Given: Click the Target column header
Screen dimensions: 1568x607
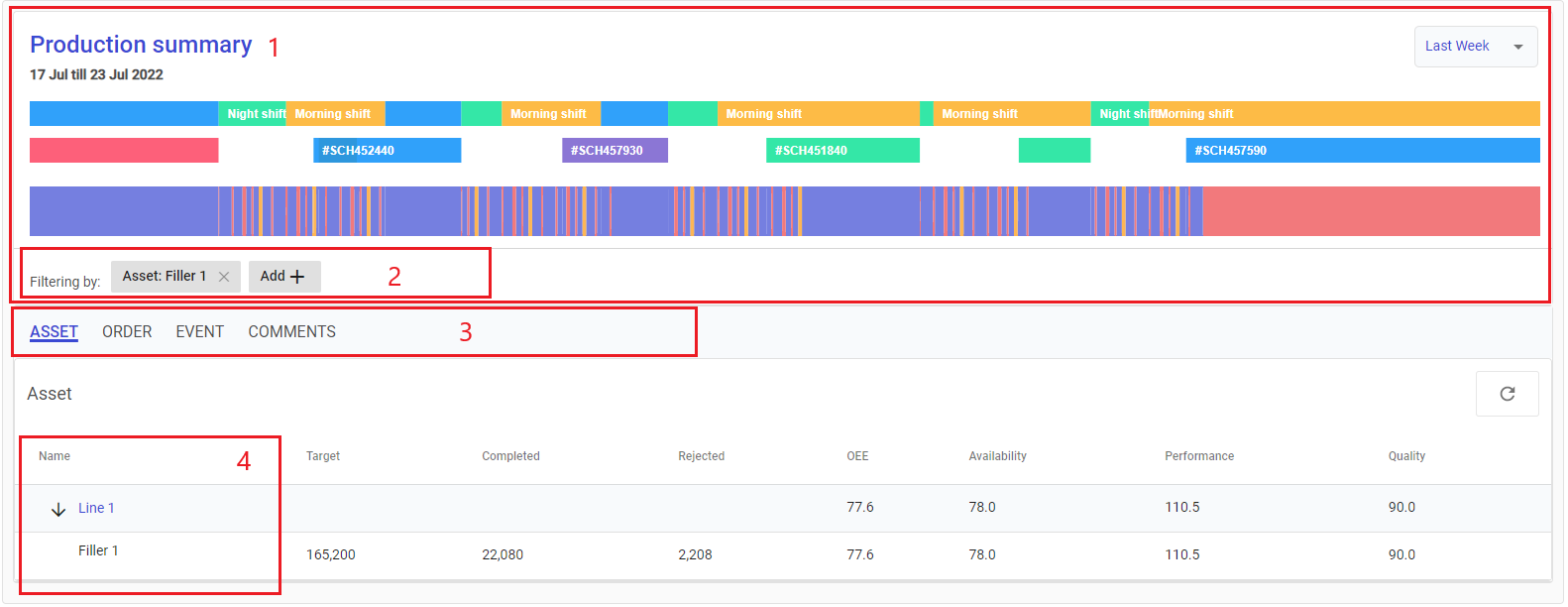Looking at the screenshot, I should [x=323, y=456].
